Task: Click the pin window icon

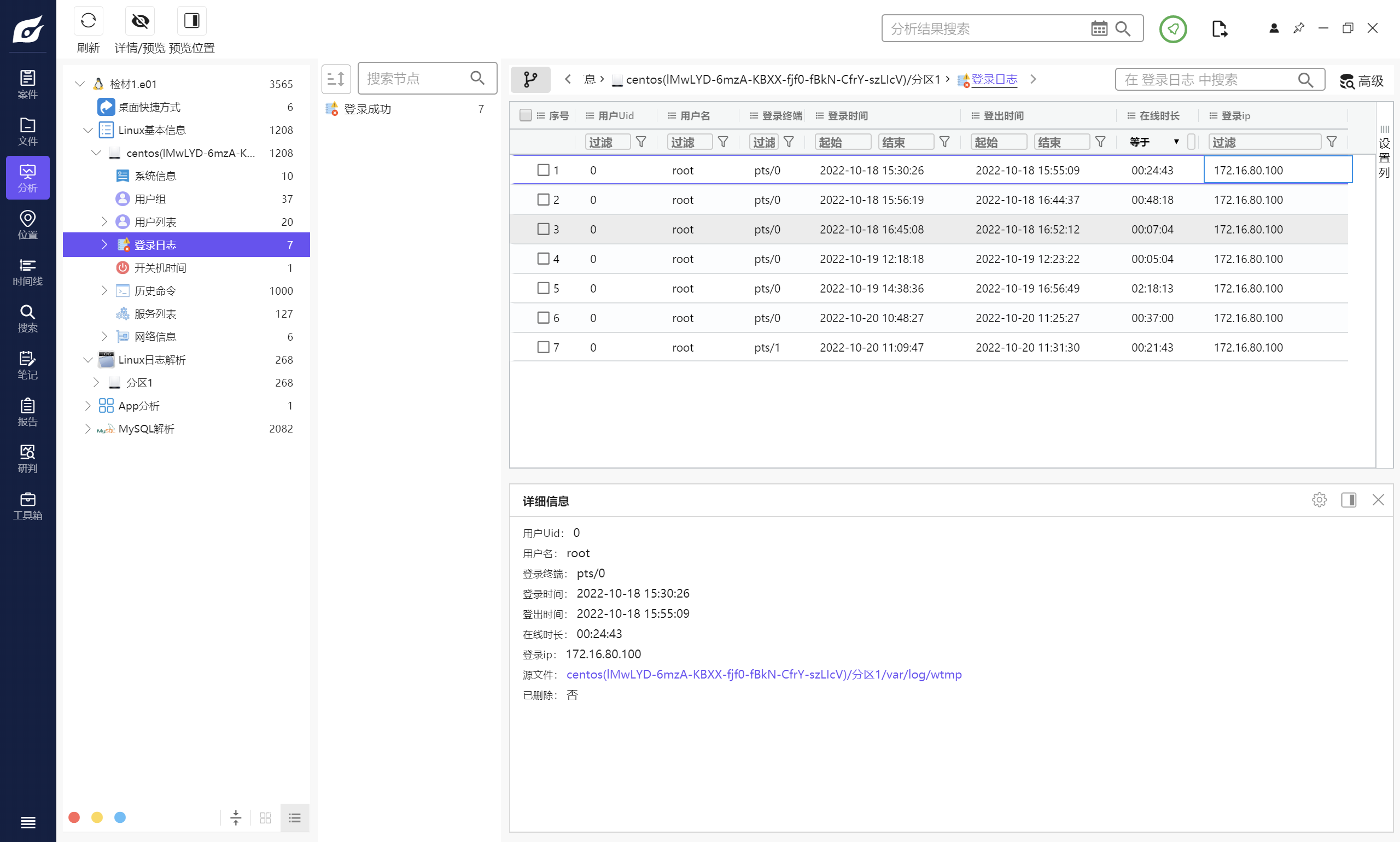Action: pos(1298,28)
